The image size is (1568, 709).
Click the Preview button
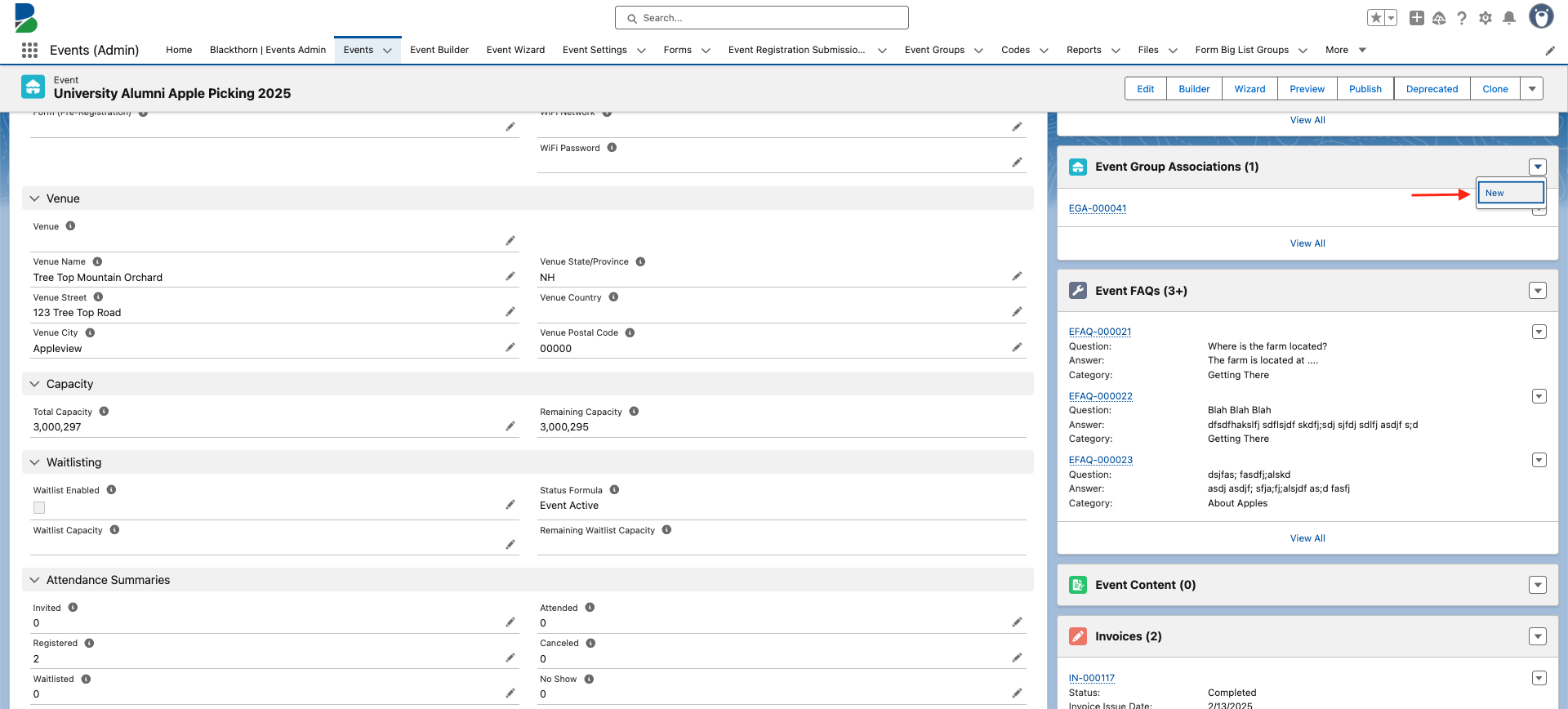[1307, 88]
